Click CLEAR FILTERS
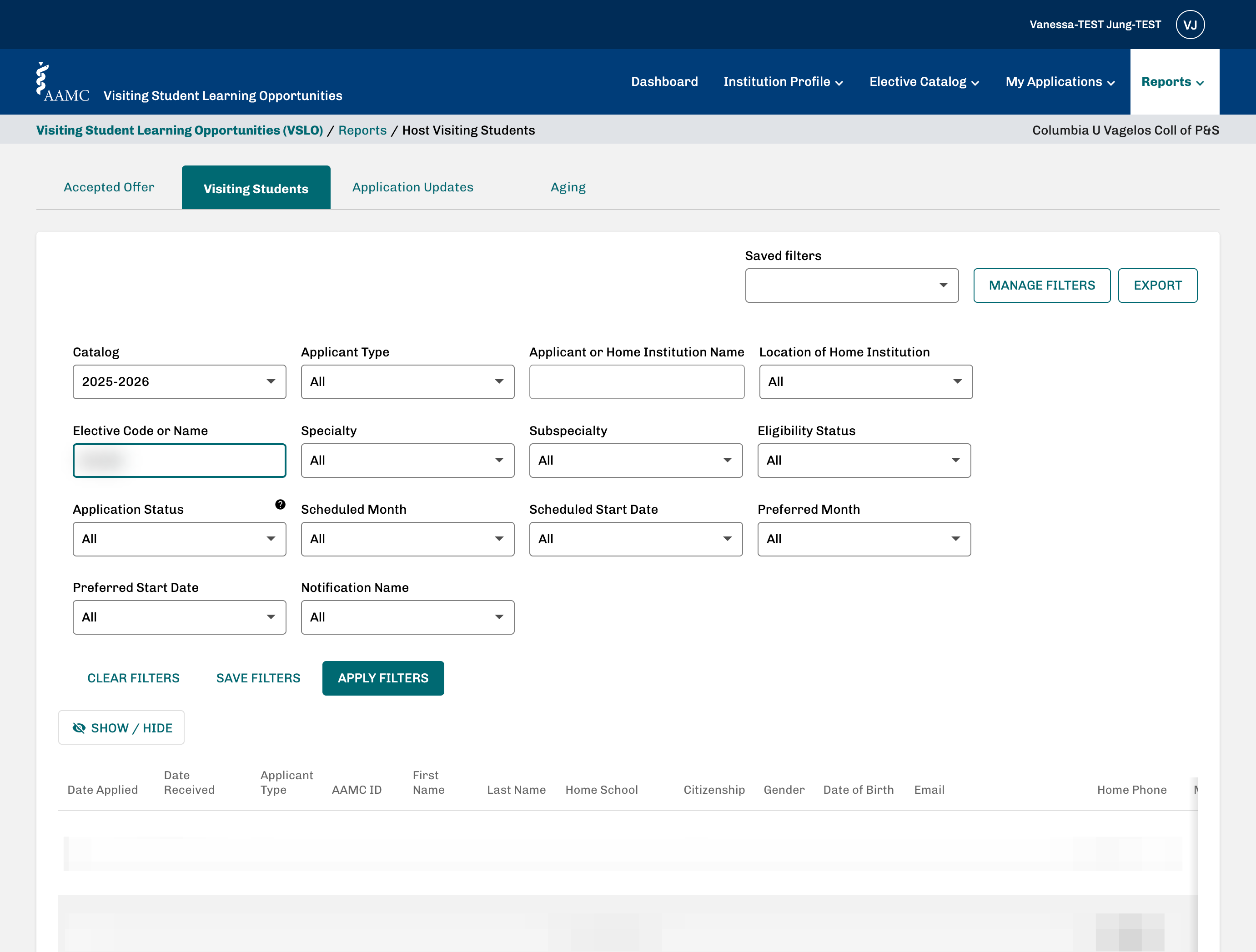The image size is (1256, 952). 133,678
